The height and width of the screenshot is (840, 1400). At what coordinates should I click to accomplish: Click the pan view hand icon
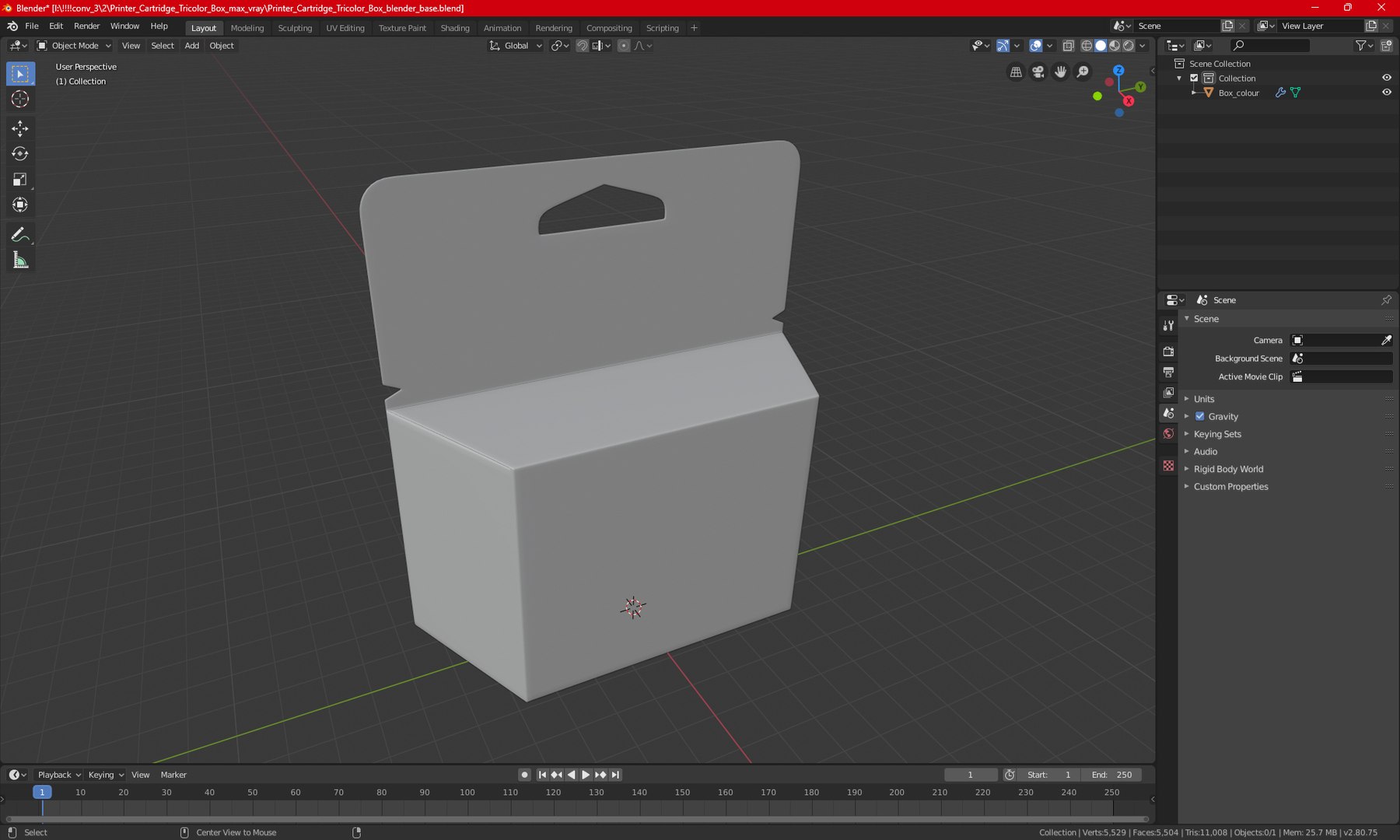point(1061,72)
